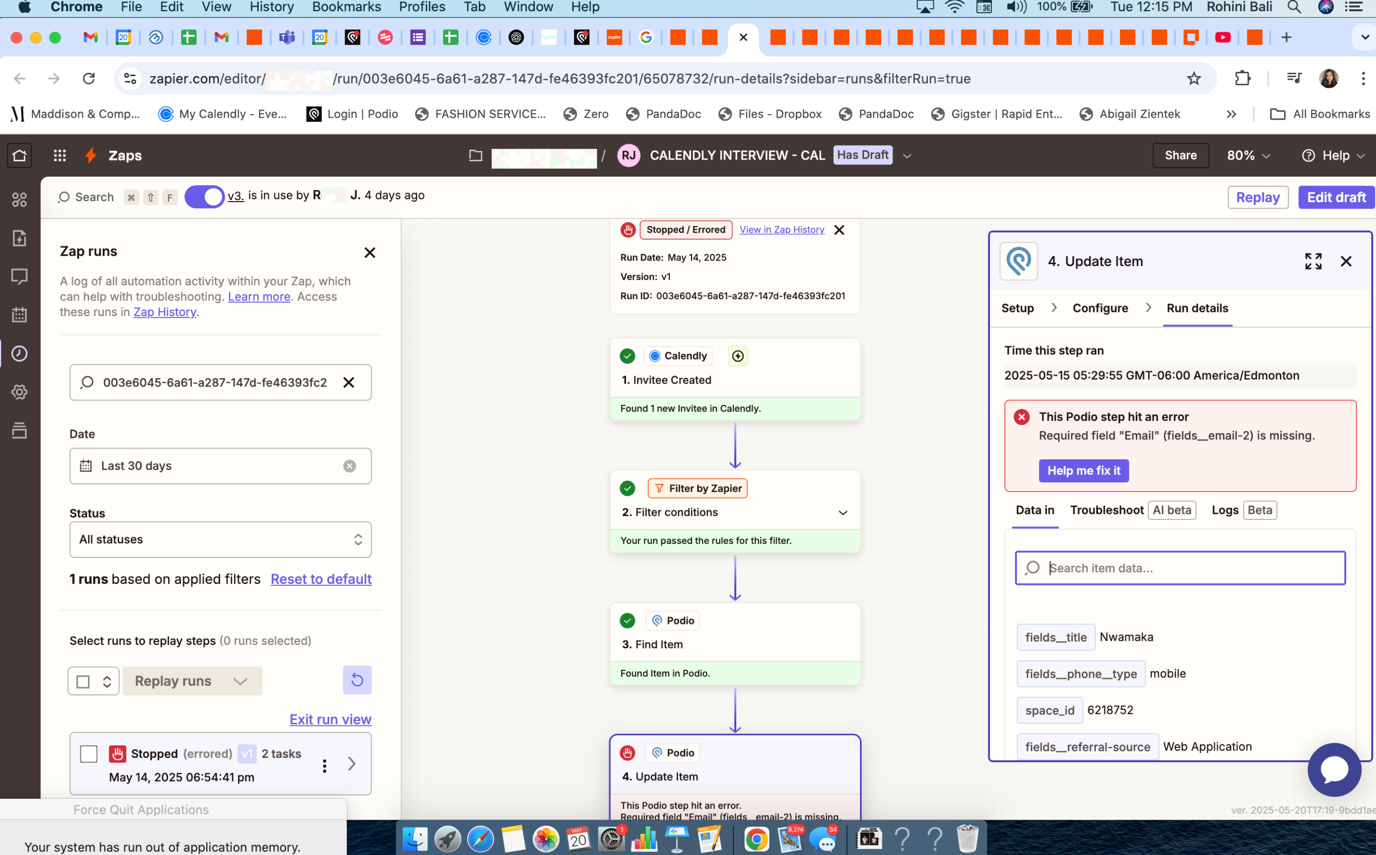The height and width of the screenshot is (855, 1376).
Task: Click the orange Zaps bolt icon
Action: (91, 155)
